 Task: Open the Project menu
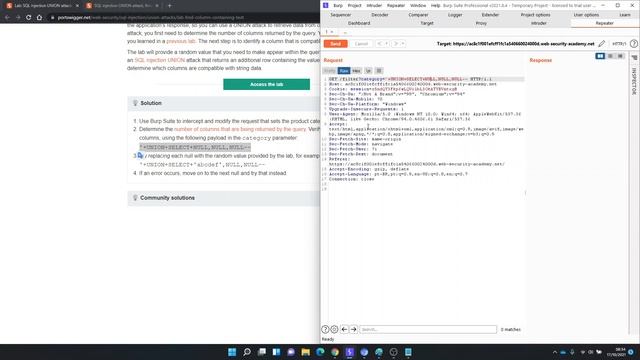click(354, 6)
